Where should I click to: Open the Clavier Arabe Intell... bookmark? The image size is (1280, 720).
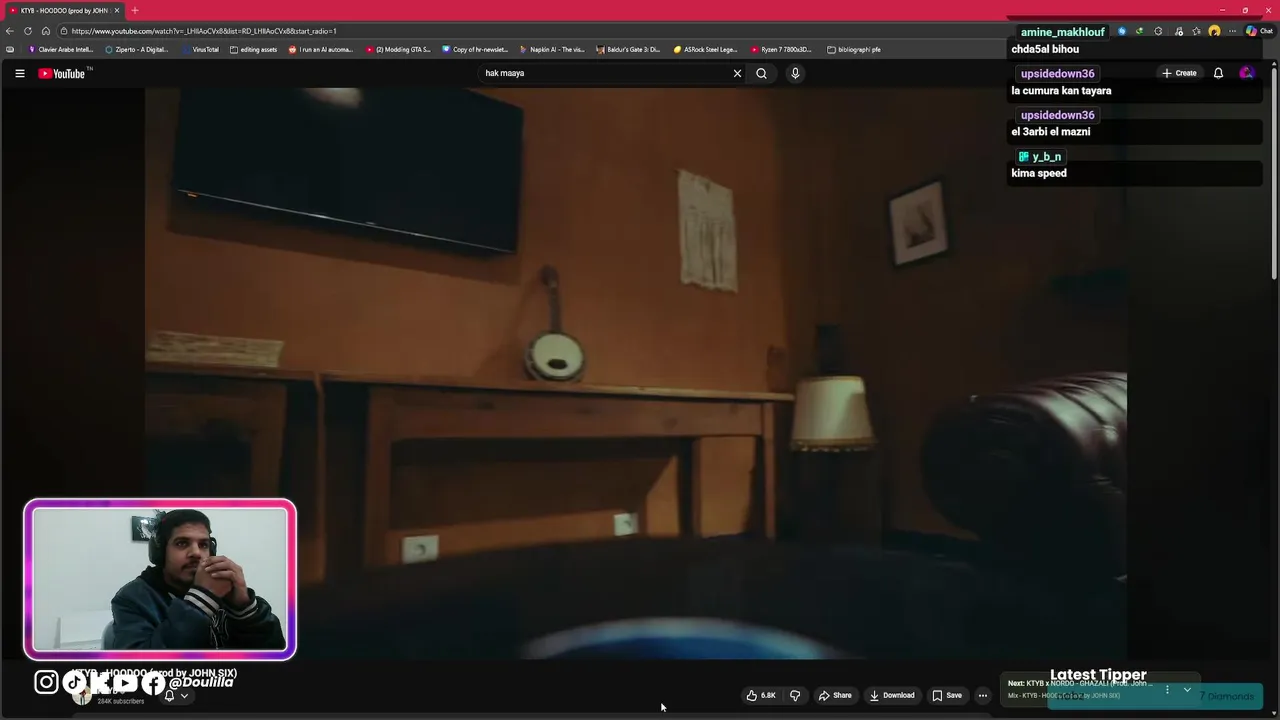pos(61,49)
